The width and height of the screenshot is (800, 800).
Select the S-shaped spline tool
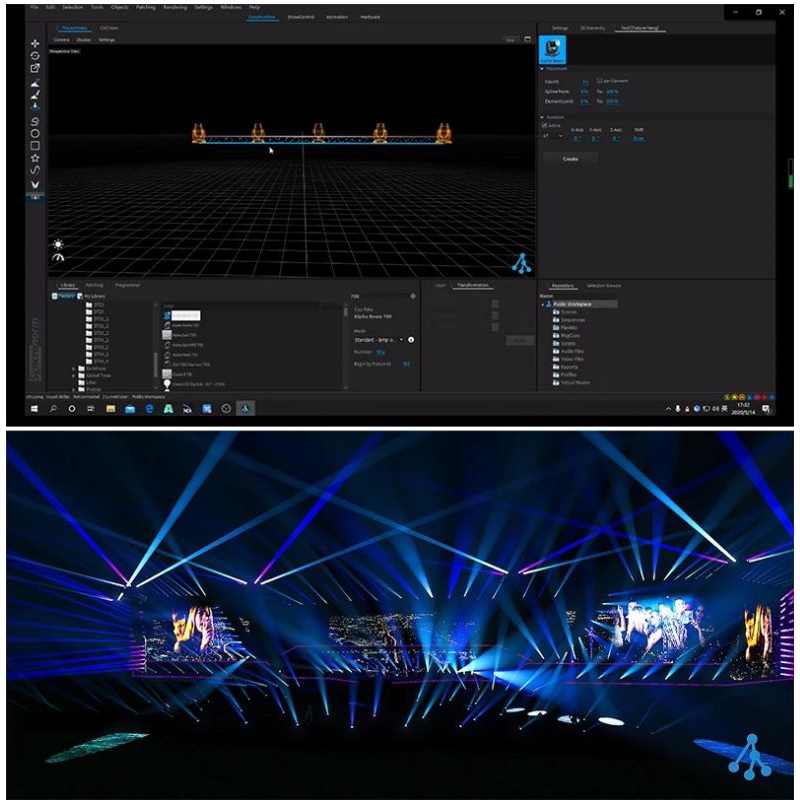click(35, 121)
